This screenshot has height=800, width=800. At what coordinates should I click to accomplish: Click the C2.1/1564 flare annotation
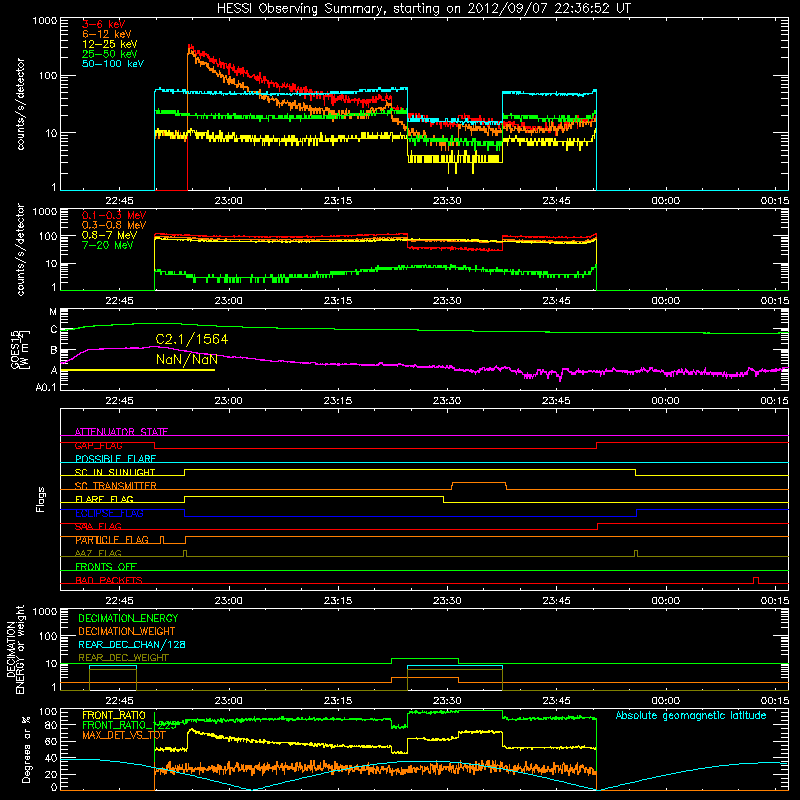tap(192, 339)
